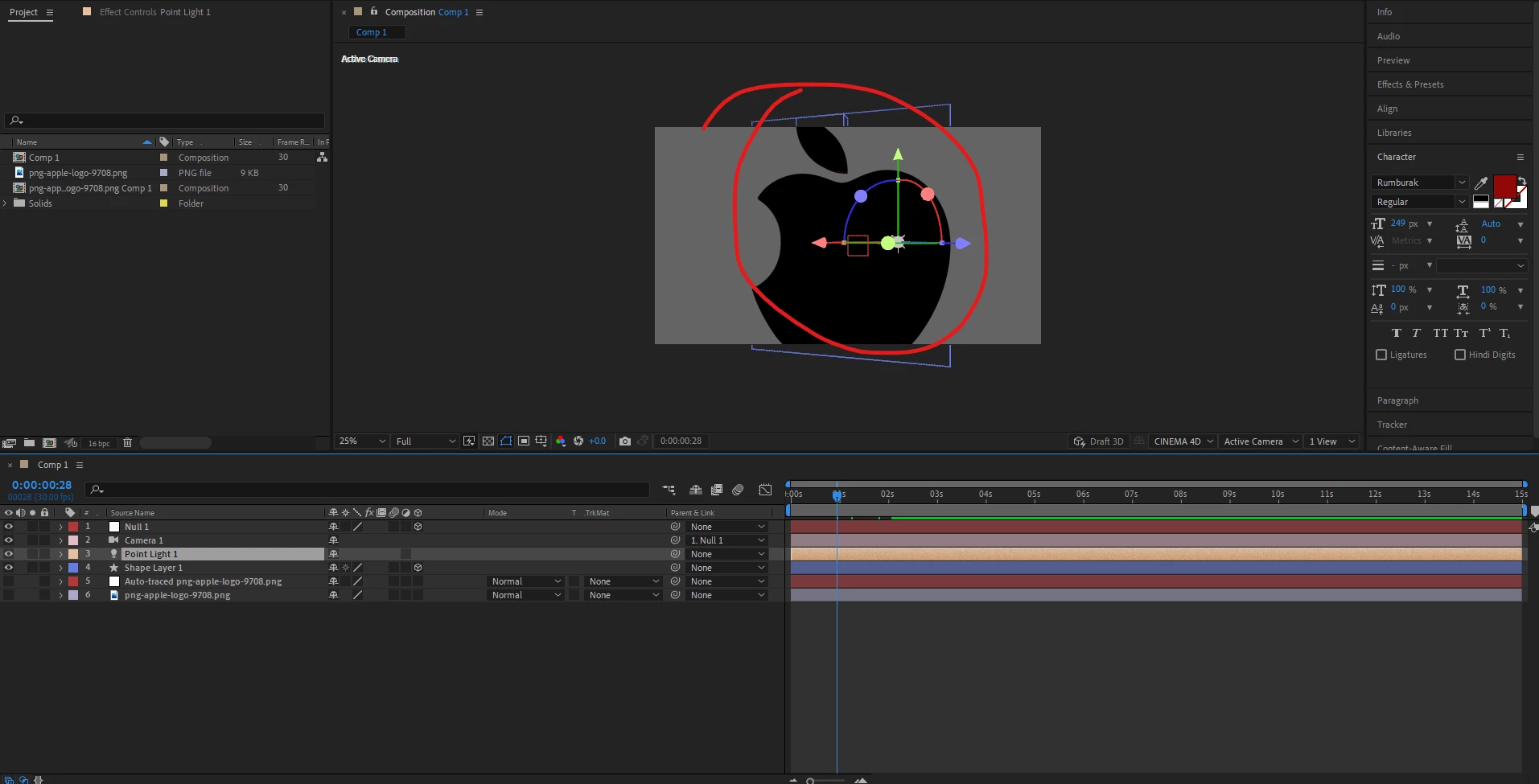Open the 1 View layout dropdown
The image size is (1539, 784).
(1332, 441)
